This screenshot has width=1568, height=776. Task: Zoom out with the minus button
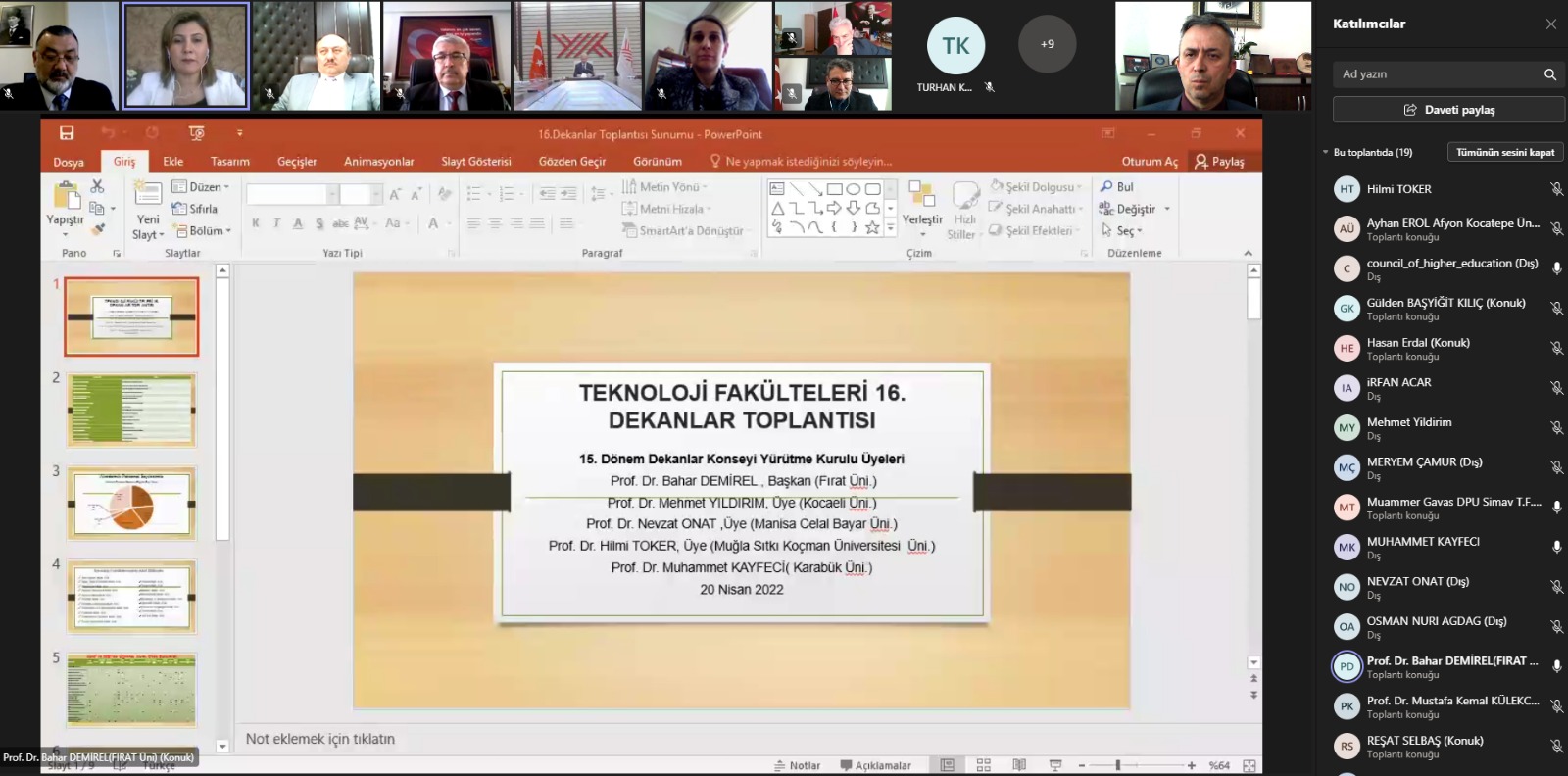[1082, 765]
